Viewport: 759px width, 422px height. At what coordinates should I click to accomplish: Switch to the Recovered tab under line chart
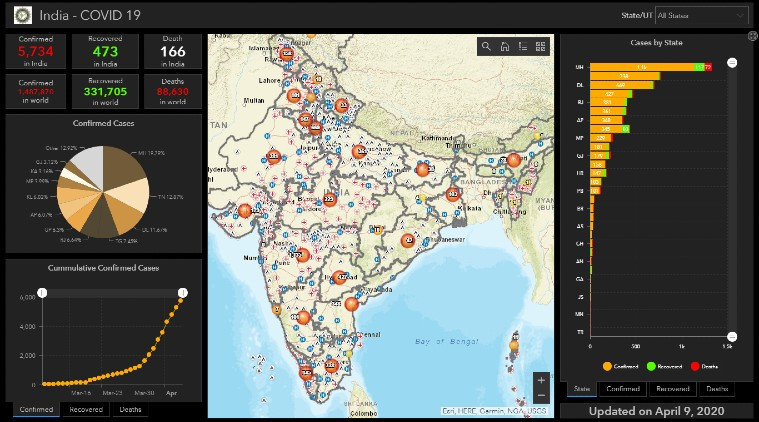[86, 409]
